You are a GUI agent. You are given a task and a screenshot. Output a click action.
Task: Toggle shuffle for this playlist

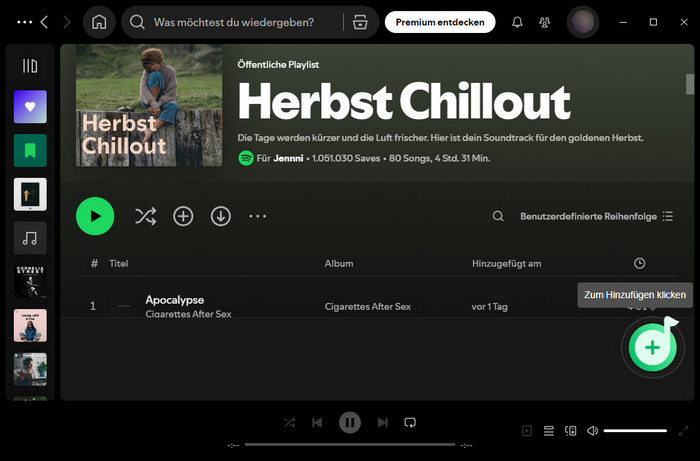pyautogui.click(x=146, y=216)
